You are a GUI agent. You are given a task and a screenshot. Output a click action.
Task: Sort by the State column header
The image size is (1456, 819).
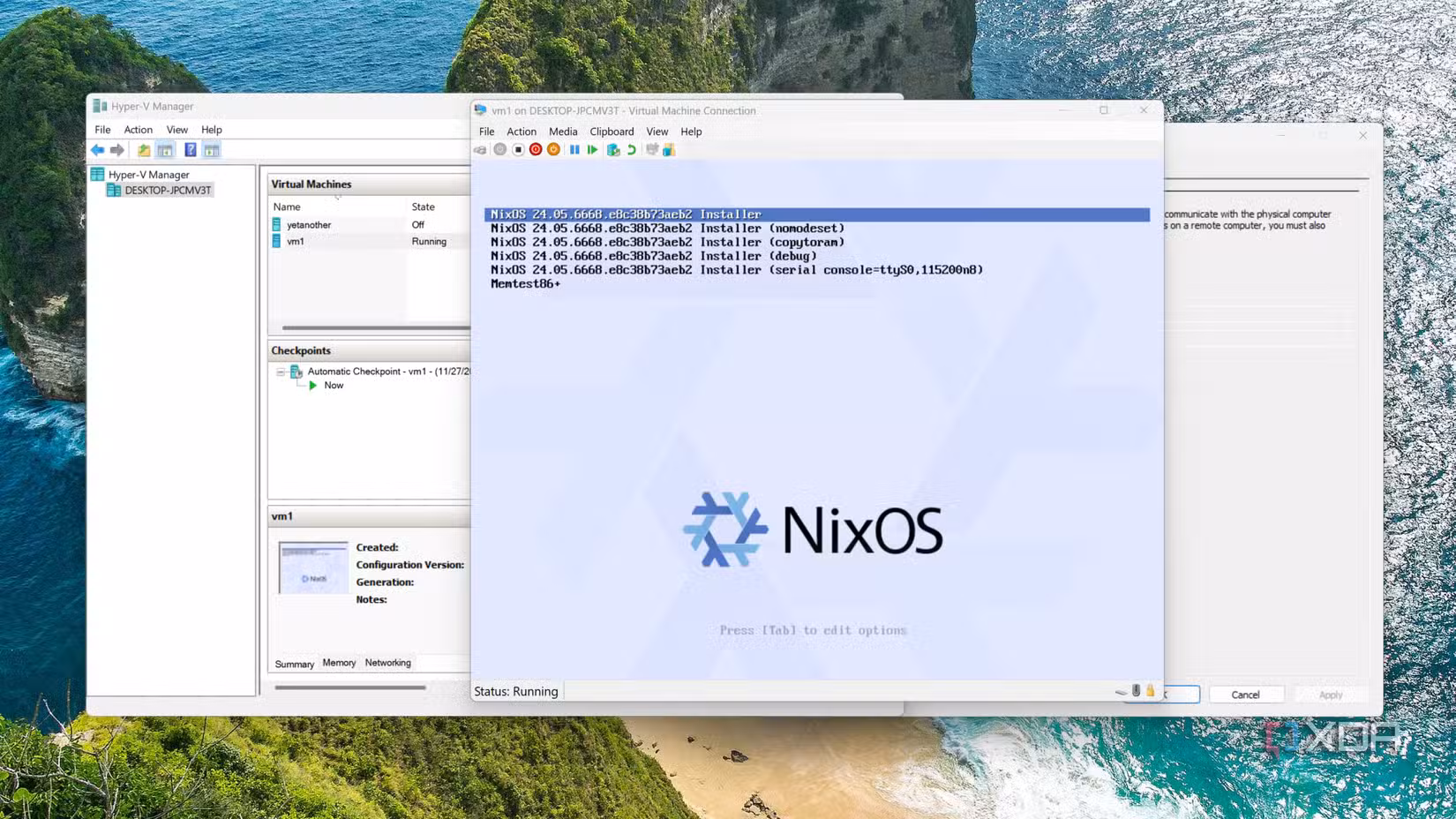[423, 207]
